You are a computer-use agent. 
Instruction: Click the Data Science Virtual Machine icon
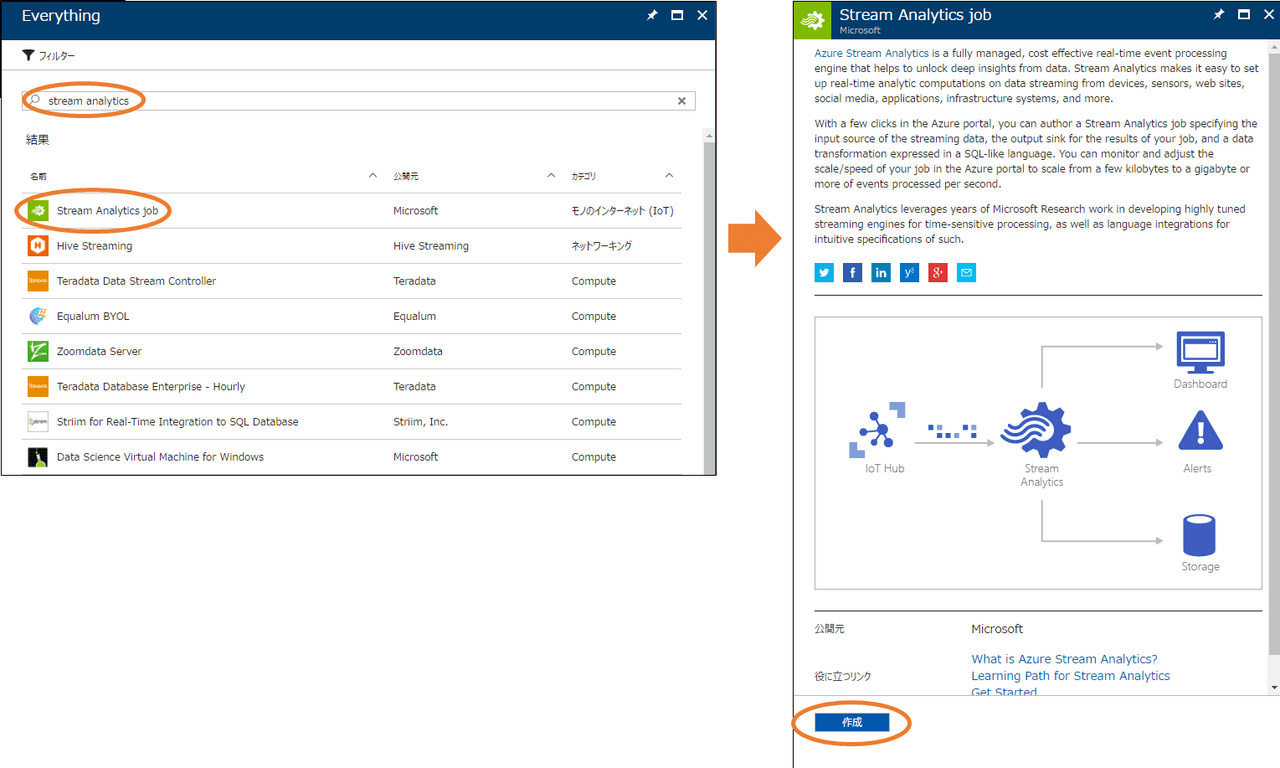[38, 457]
